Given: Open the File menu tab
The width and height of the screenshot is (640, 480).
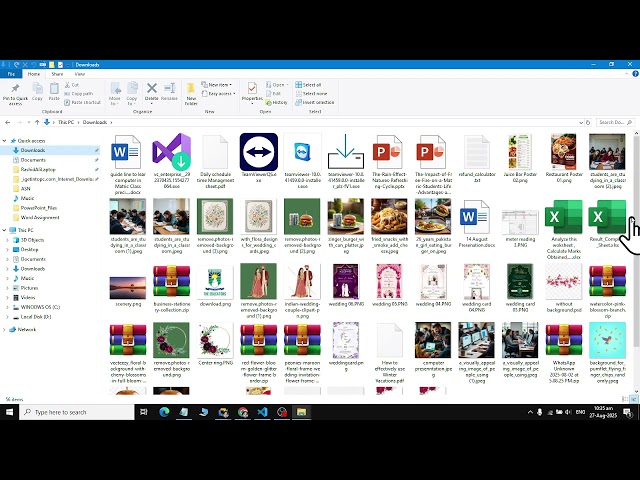Looking at the screenshot, I should (11, 74).
